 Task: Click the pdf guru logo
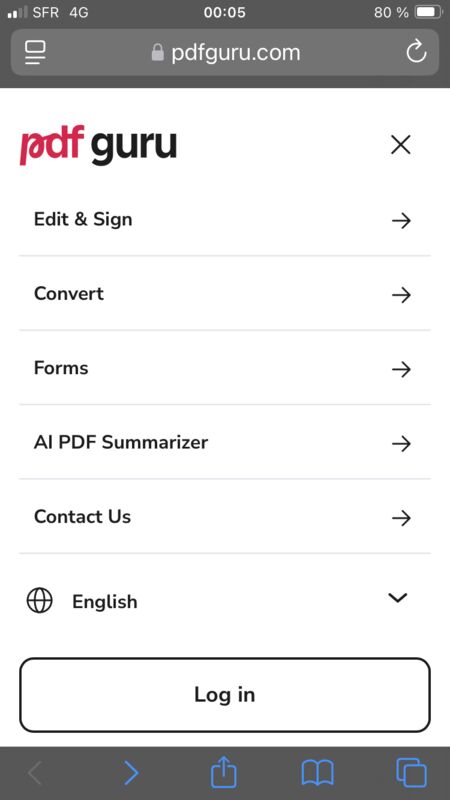click(98, 146)
